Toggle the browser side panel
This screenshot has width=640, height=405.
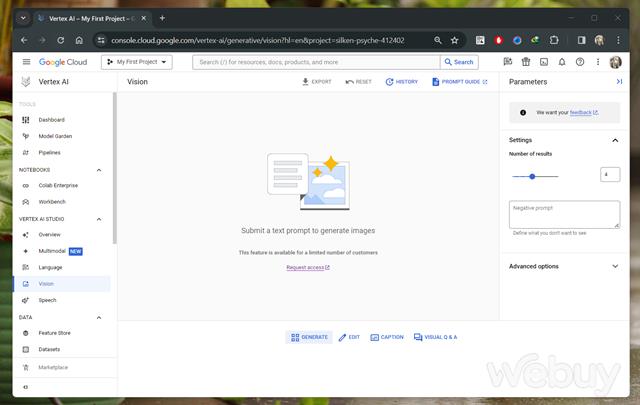581,40
